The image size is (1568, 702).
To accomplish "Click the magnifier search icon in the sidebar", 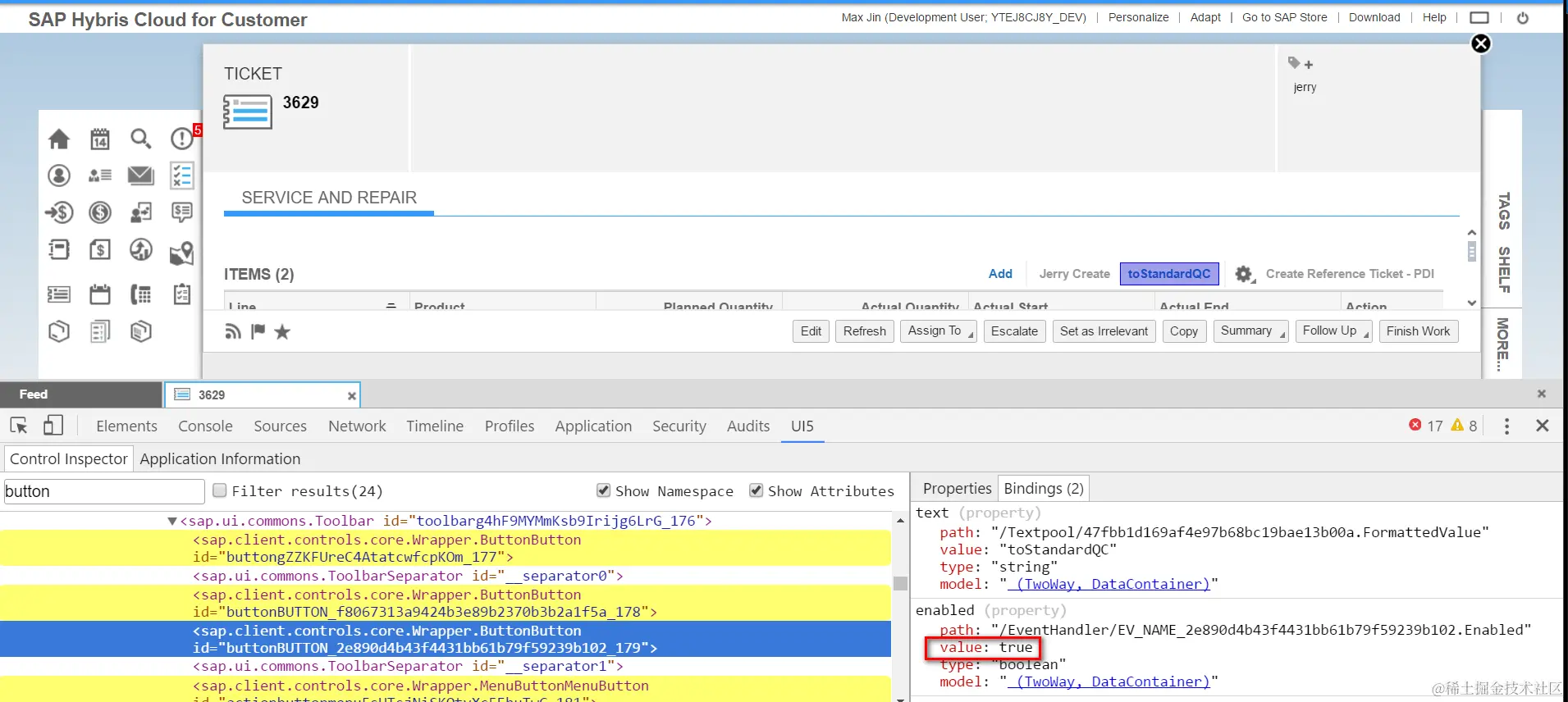I will tap(141, 139).
